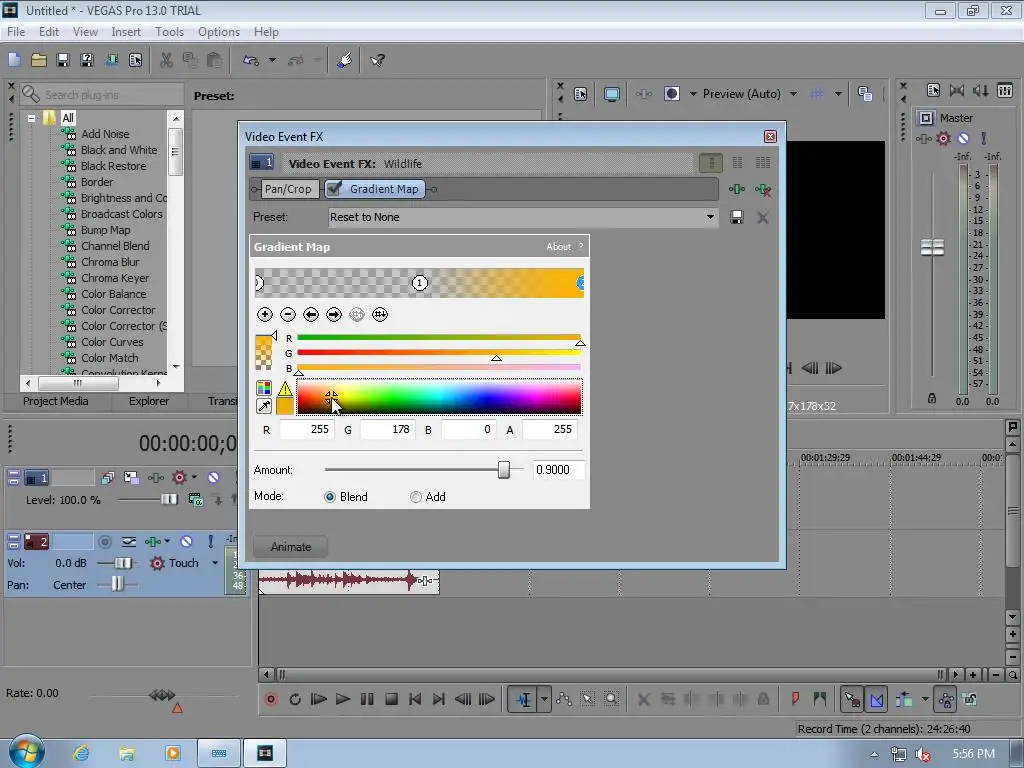Viewport: 1024px width, 768px height.
Task: Click the preview External Monitor icon
Action: pos(611,94)
